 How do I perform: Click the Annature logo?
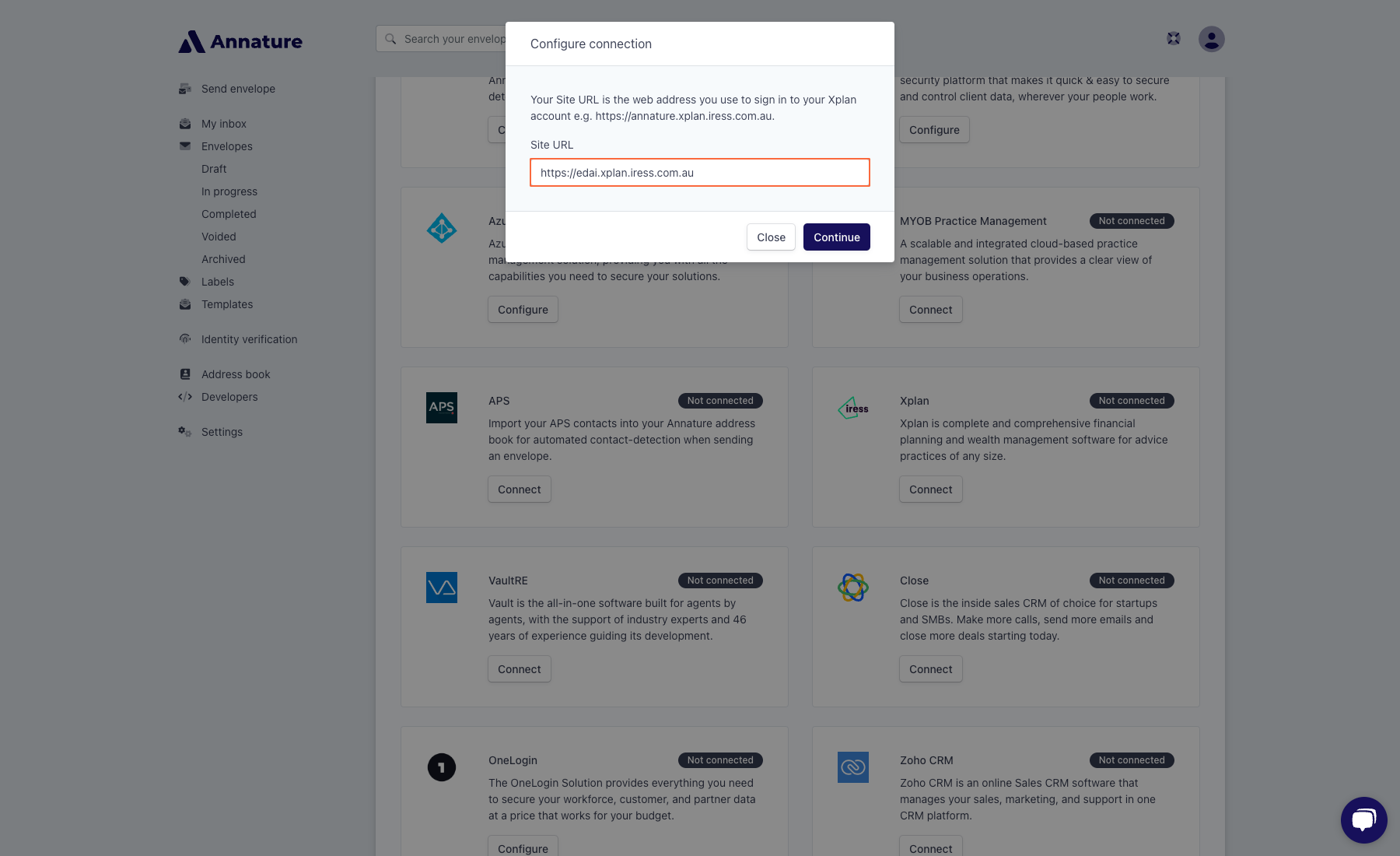coord(240,41)
